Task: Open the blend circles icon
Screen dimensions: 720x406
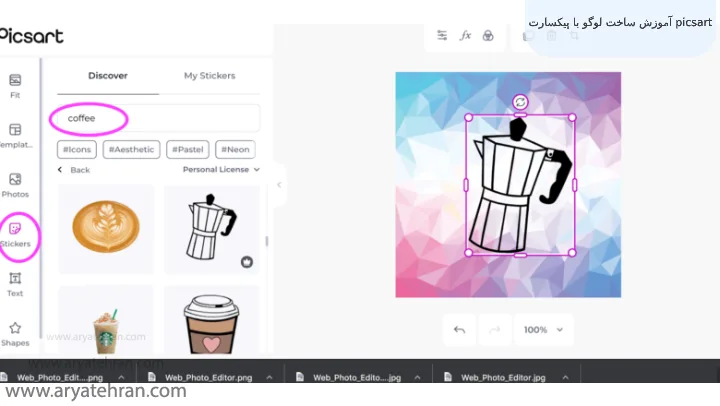Action: 488,35
